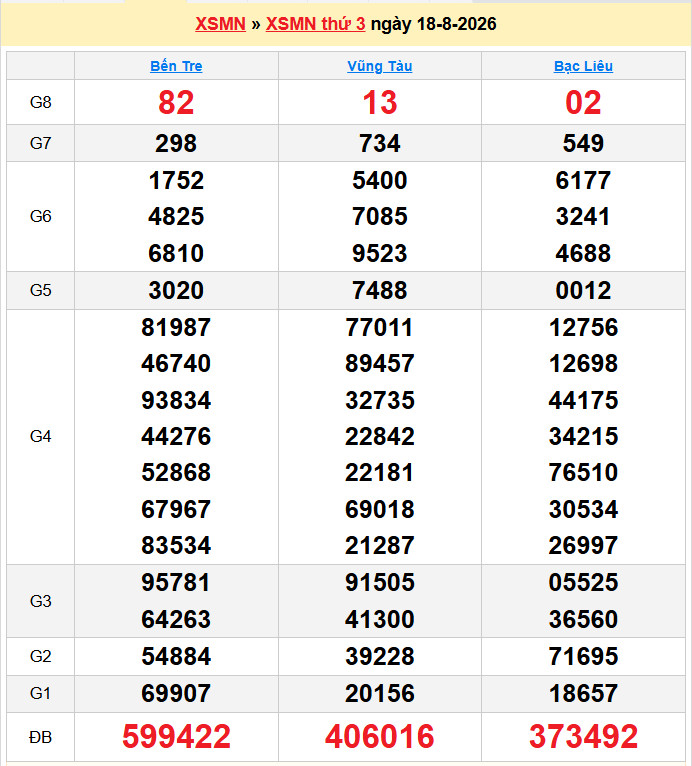Select Bạc Liêu special prize 373492
Viewport: 692px width, 766px height.
[x=584, y=737]
